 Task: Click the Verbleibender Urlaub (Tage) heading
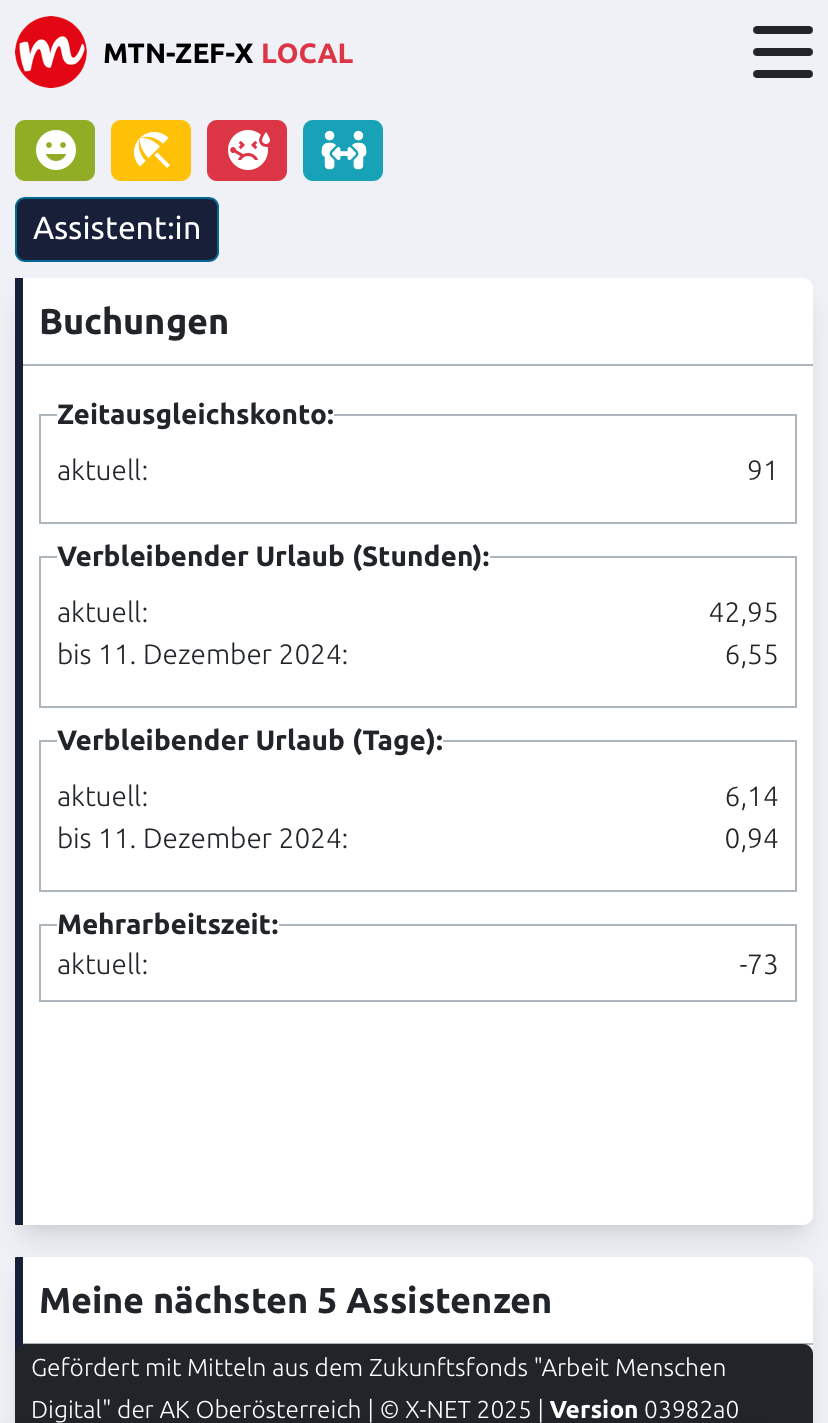point(250,741)
